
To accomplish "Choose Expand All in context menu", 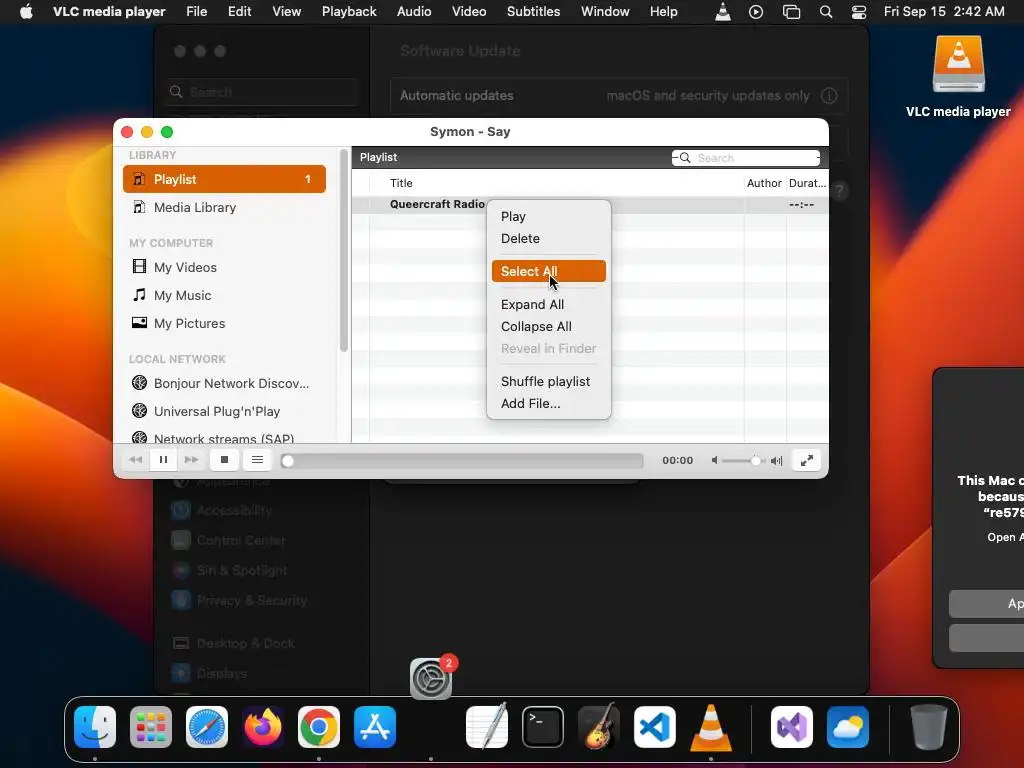I will 549,304.
